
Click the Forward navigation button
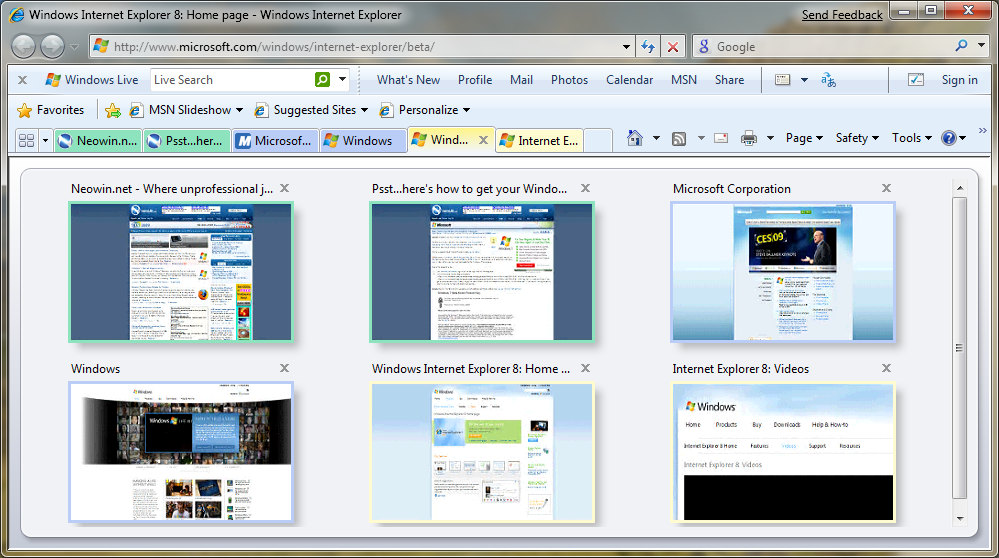52,46
